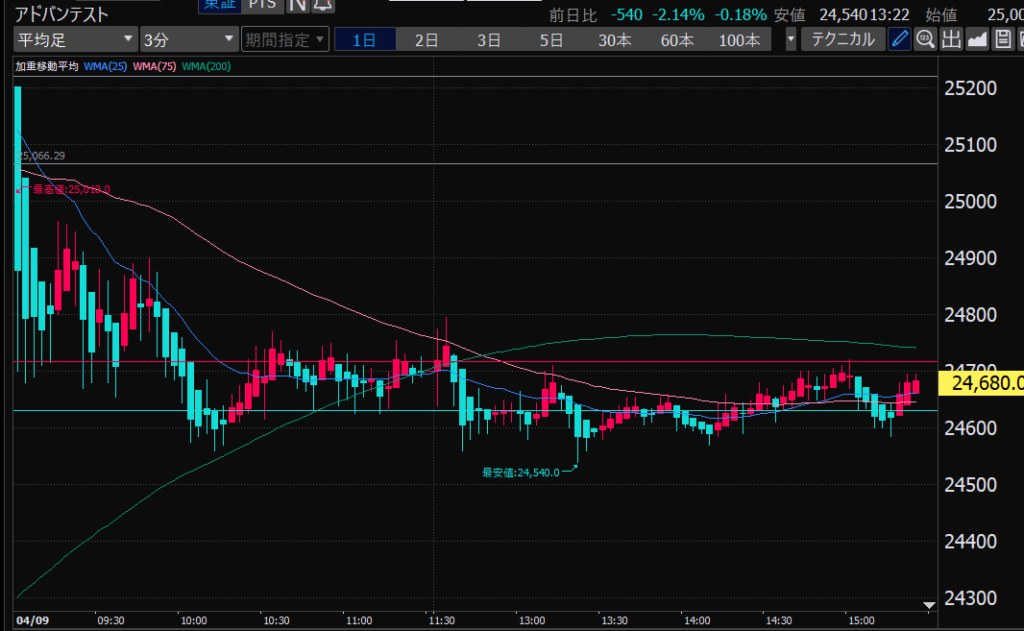Select the blue pencil drawing tool
Image resolution: width=1024 pixels, height=631 pixels.
point(900,40)
